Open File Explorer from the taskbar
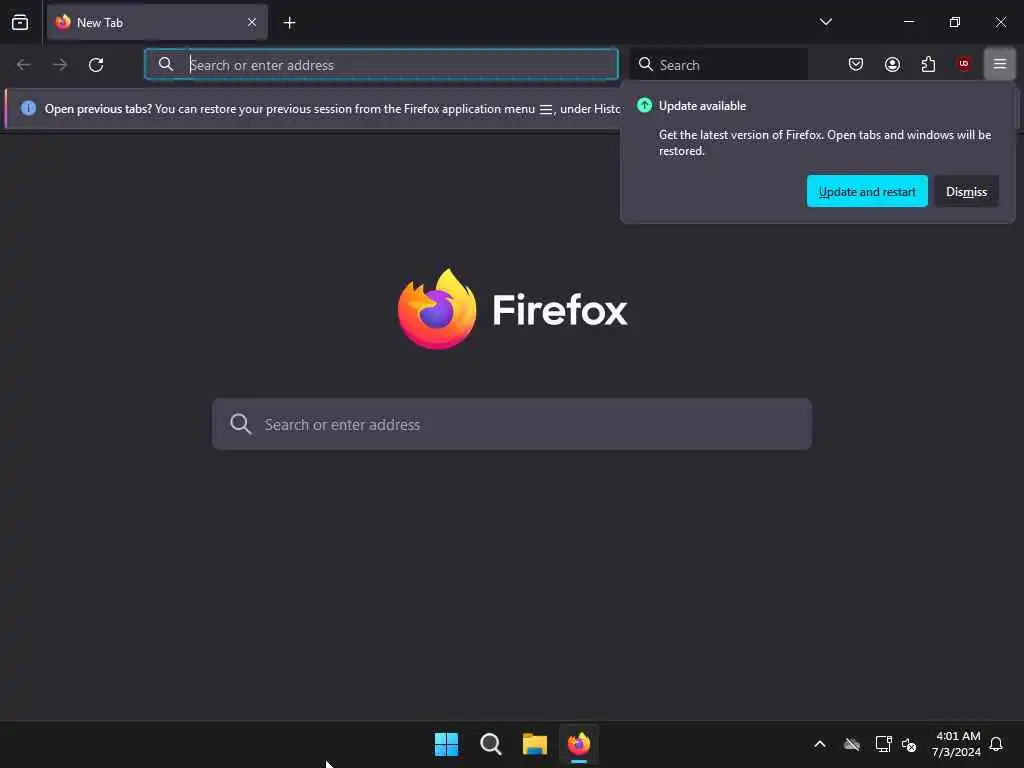Image resolution: width=1024 pixels, height=768 pixels. pyautogui.click(x=535, y=744)
